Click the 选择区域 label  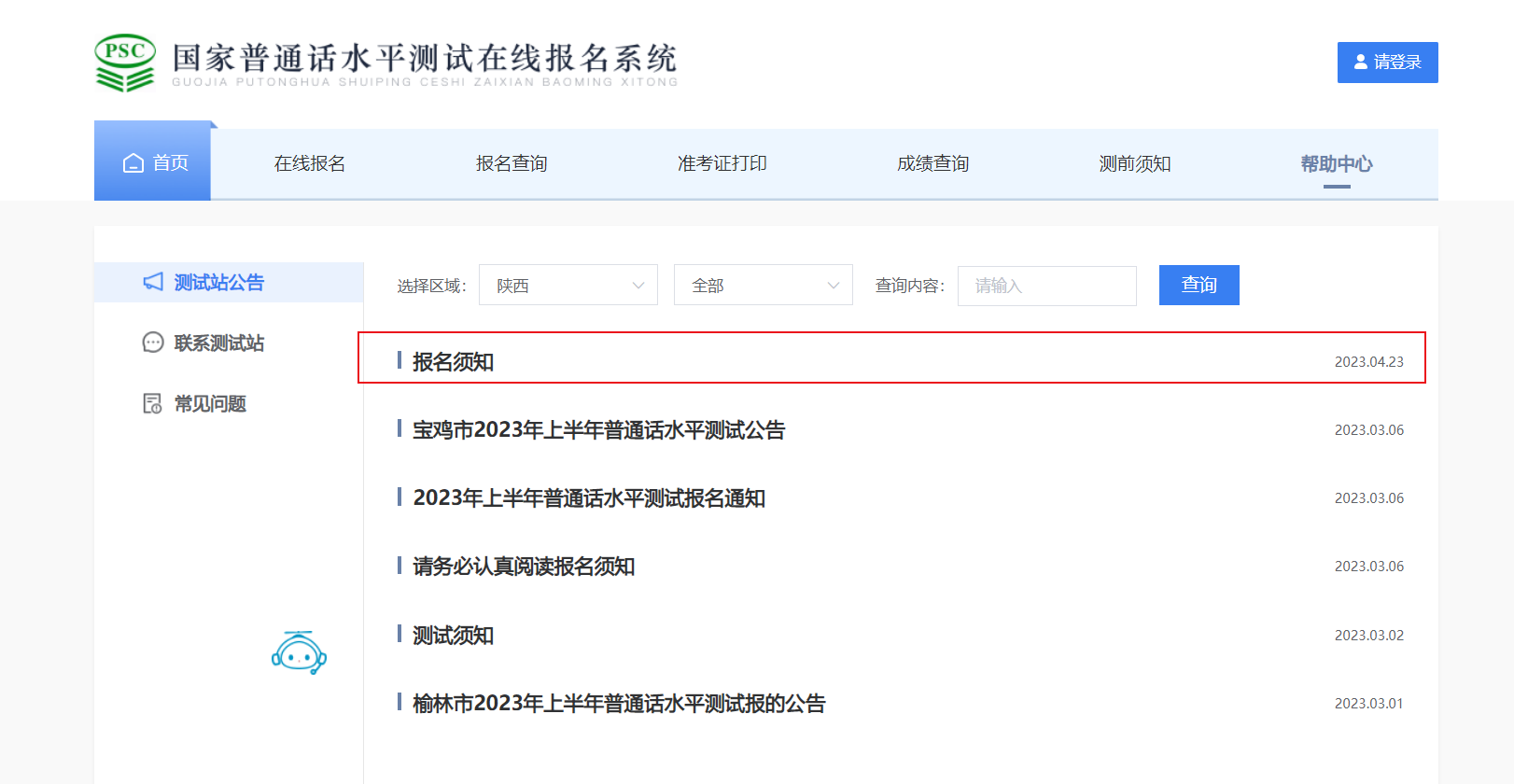[x=431, y=286]
